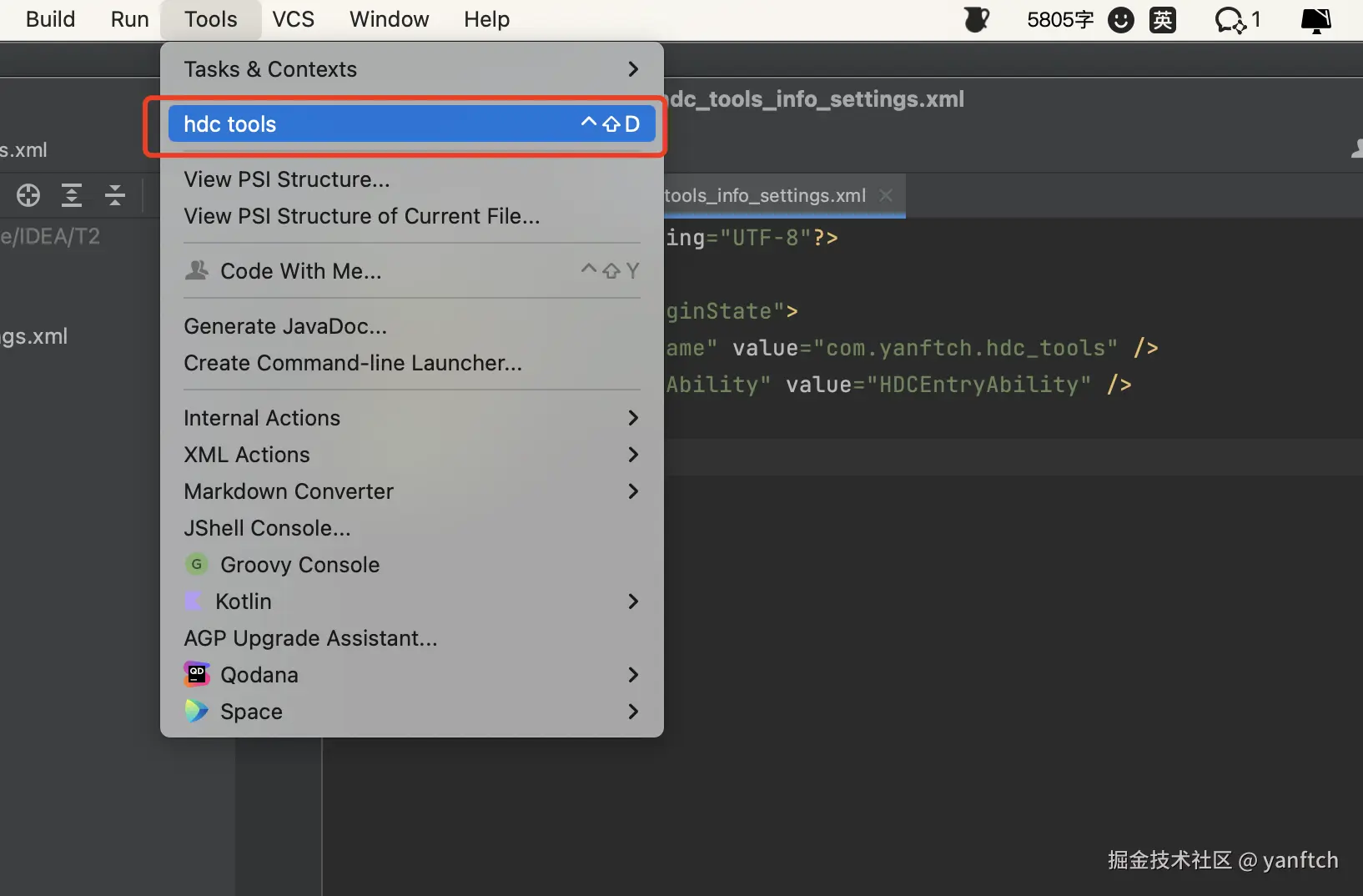Viewport: 1363px width, 896px height.
Task: Click the Expand All icon in project panel
Action: (x=72, y=195)
